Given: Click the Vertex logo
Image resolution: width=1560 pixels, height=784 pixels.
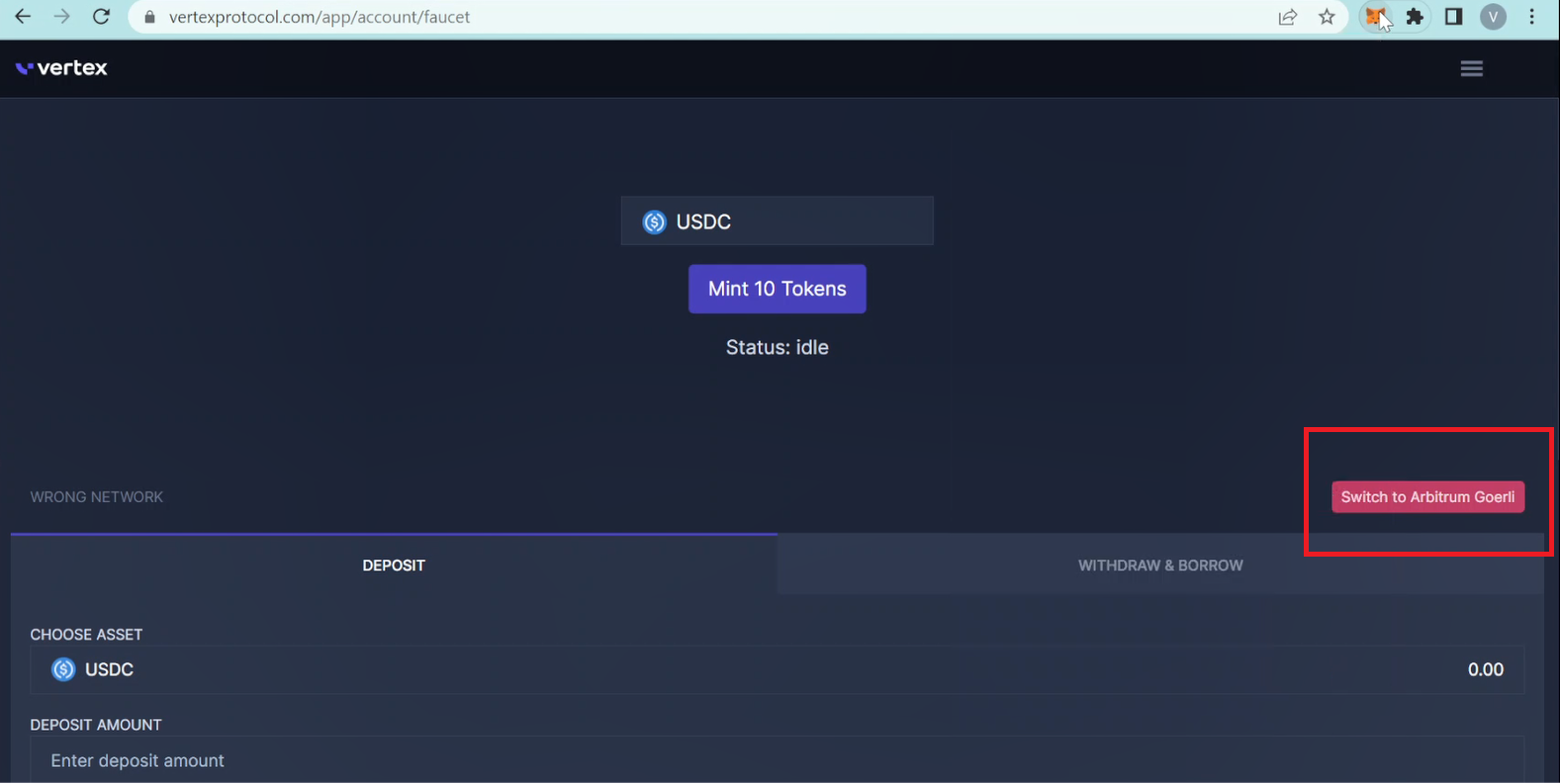Looking at the screenshot, I should [61, 68].
